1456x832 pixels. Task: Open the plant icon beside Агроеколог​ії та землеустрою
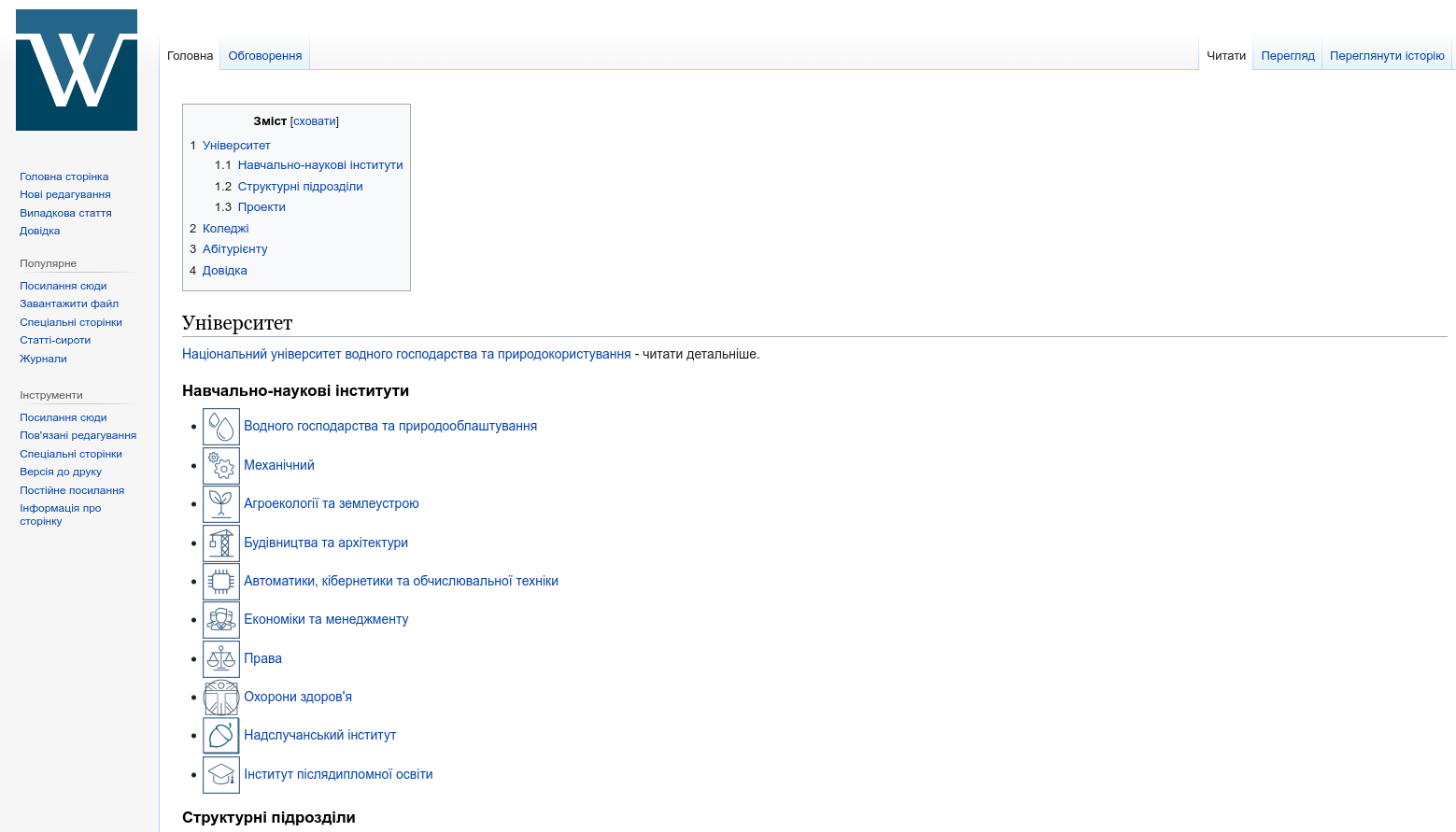pos(220,503)
